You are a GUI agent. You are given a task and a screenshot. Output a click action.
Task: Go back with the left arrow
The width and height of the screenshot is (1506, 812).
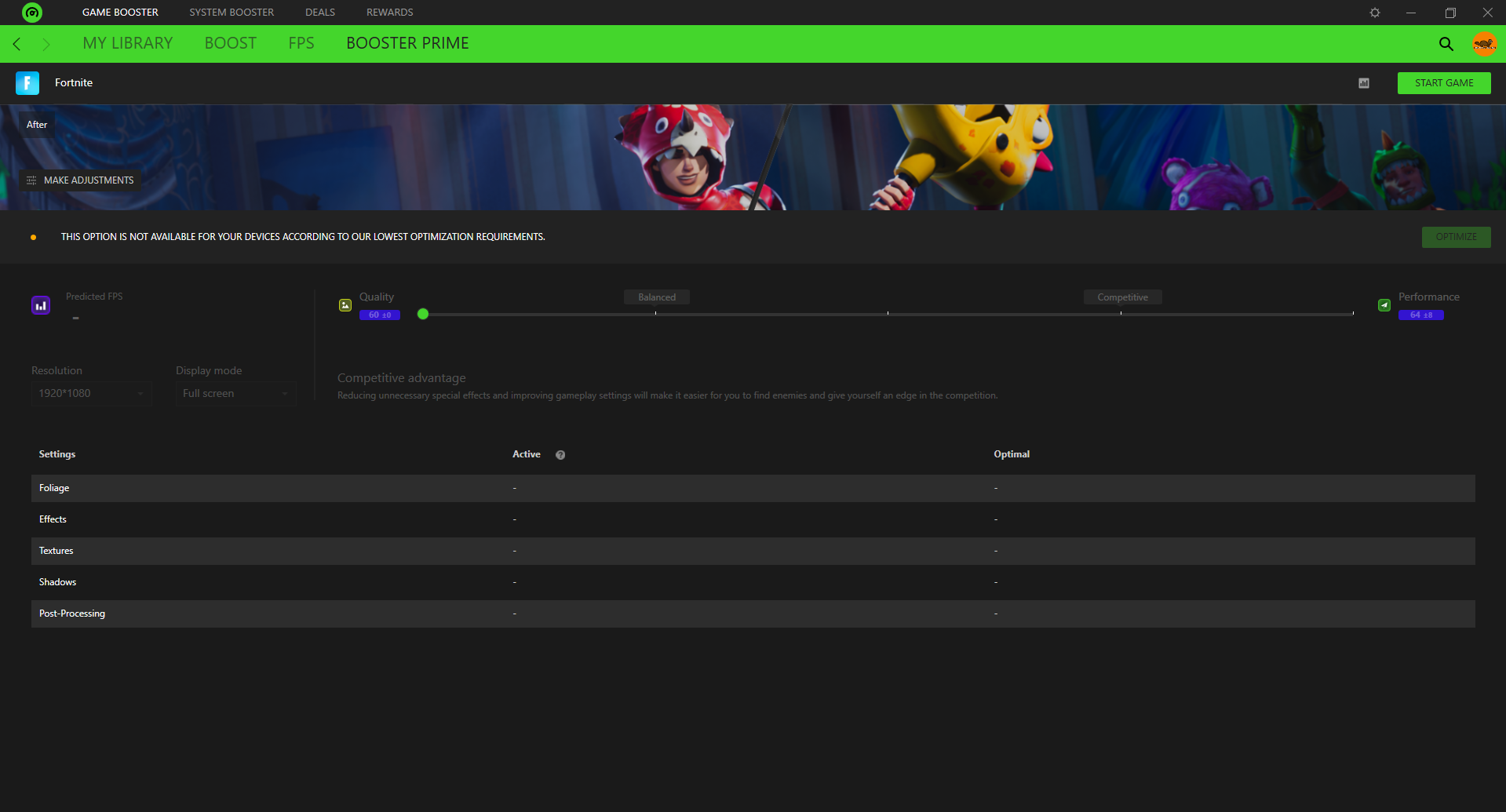(17, 44)
